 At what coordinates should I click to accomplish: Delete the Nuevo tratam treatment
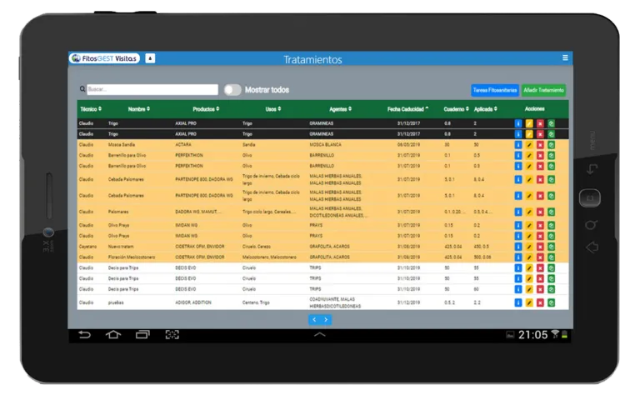click(540, 245)
